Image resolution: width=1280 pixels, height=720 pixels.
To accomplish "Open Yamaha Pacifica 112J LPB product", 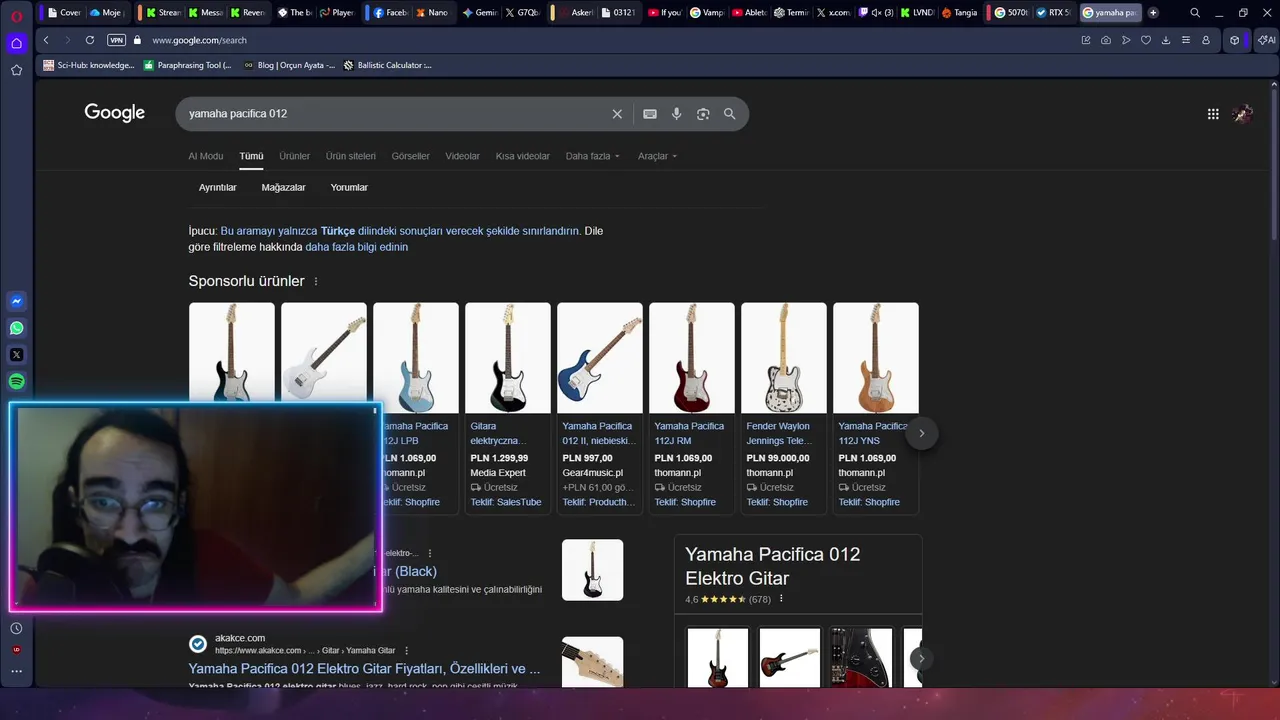I will [416, 408].
